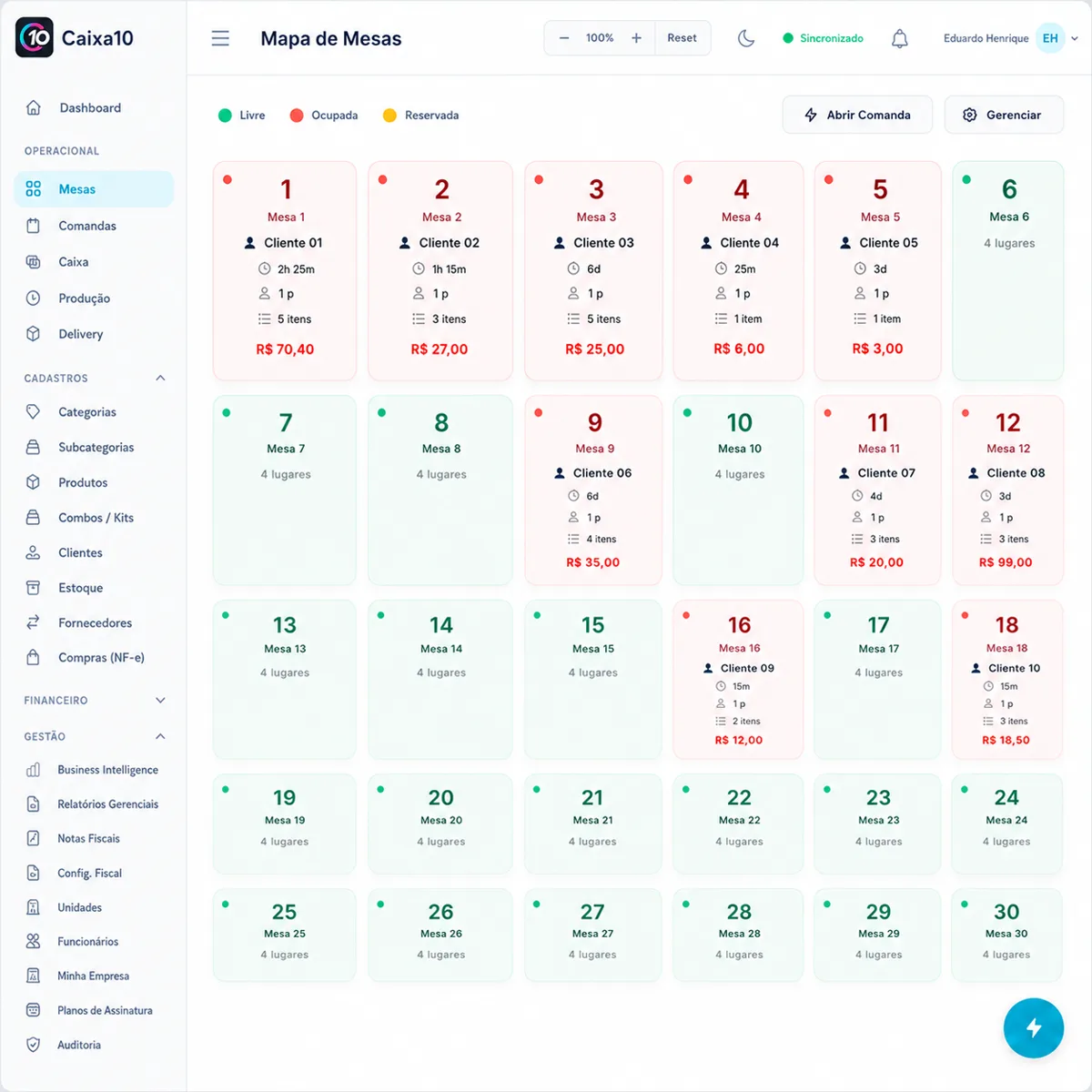Click the Fornecedores arrows icon

(34, 622)
